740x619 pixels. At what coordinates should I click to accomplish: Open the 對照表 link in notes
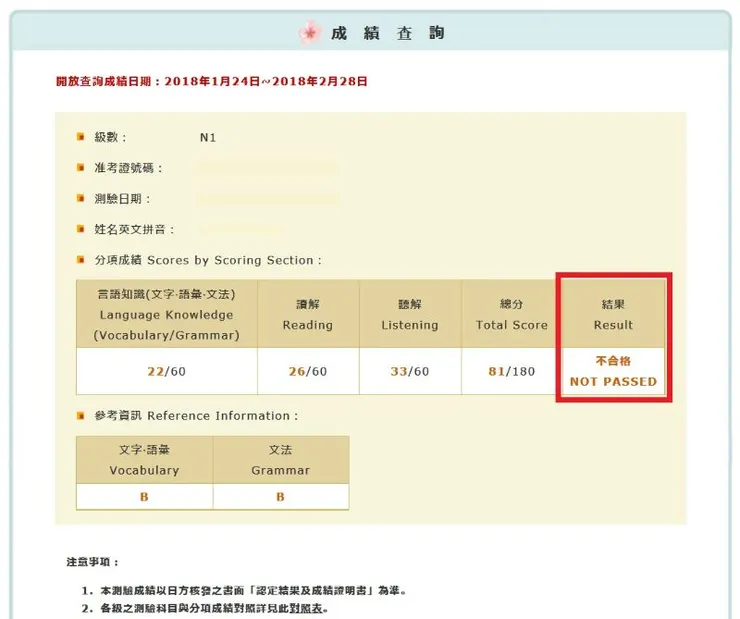pos(306,608)
